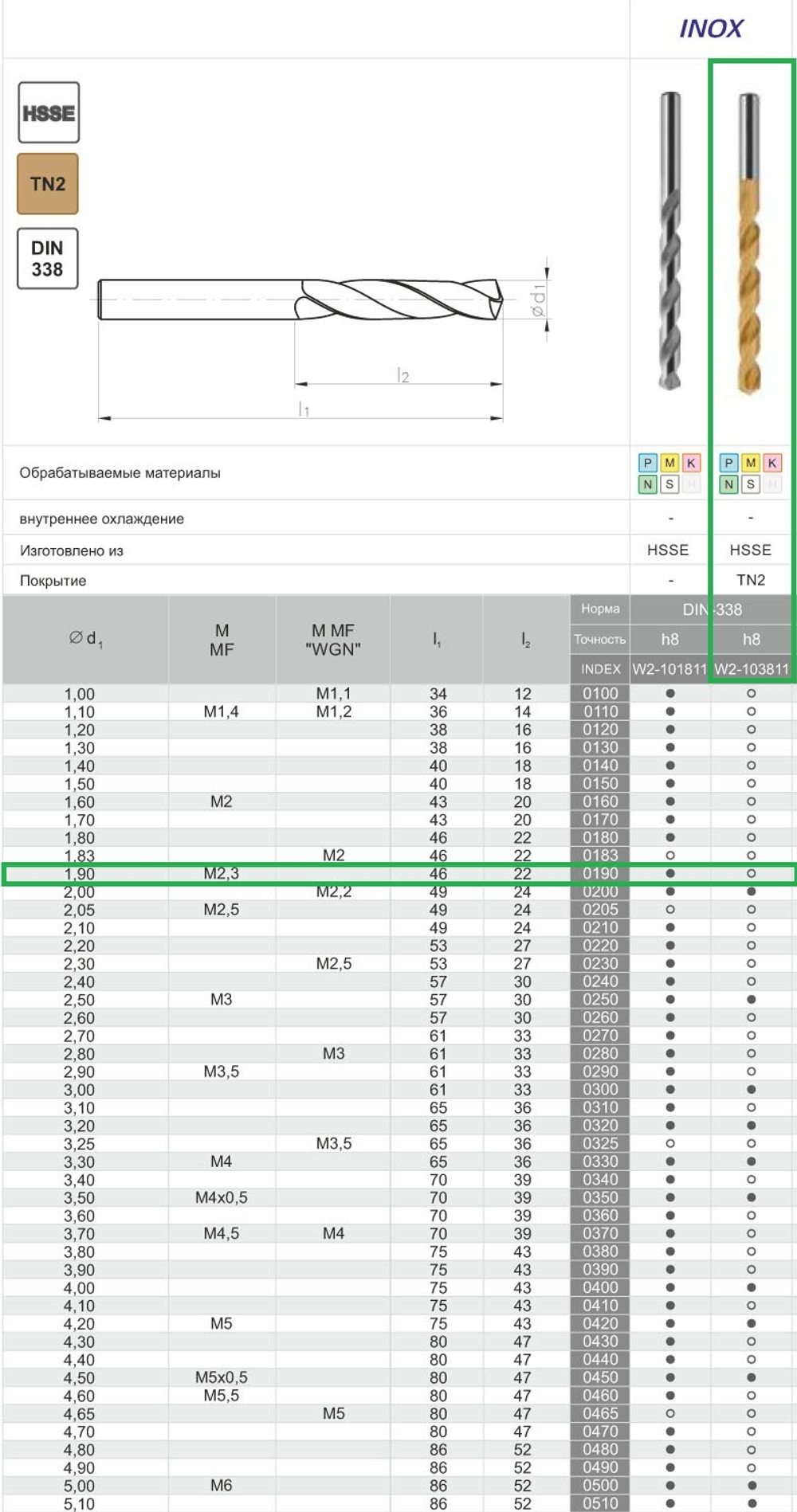797x1512 pixels.
Task: Select the uncoated grey drill bit image
Action: point(670,241)
